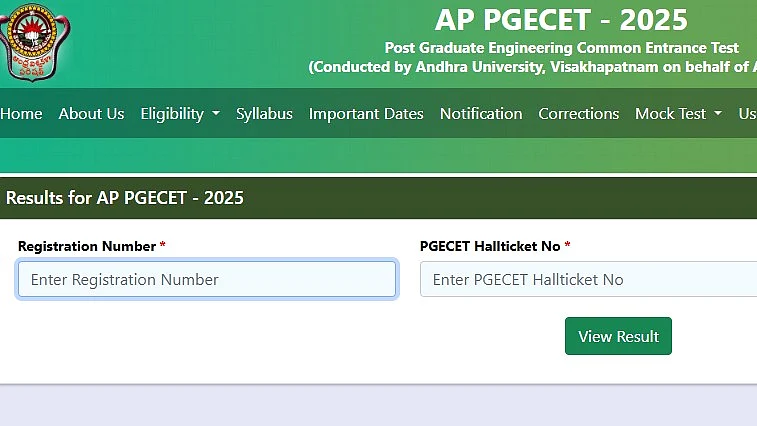Open the Home page link
Screen dimensions: 757x426
click(x=21, y=114)
